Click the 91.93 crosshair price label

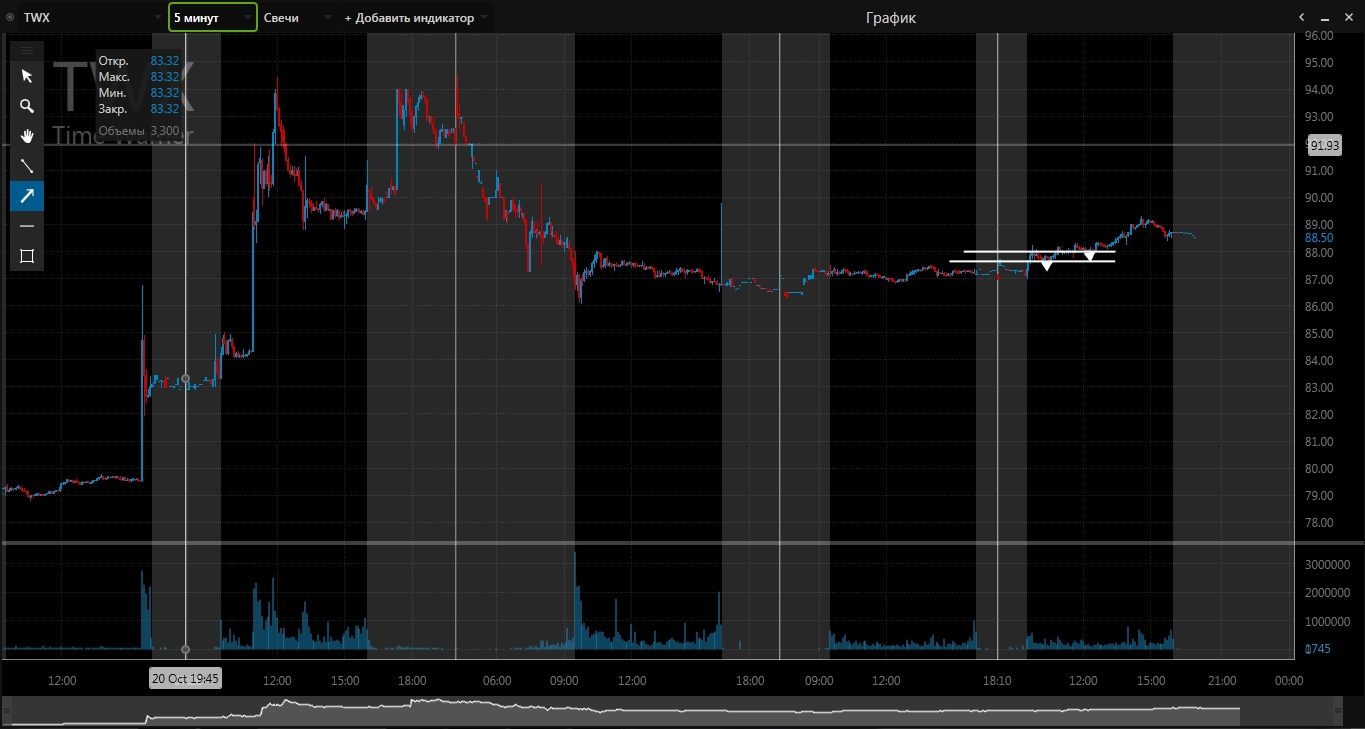pyautogui.click(x=1325, y=146)
